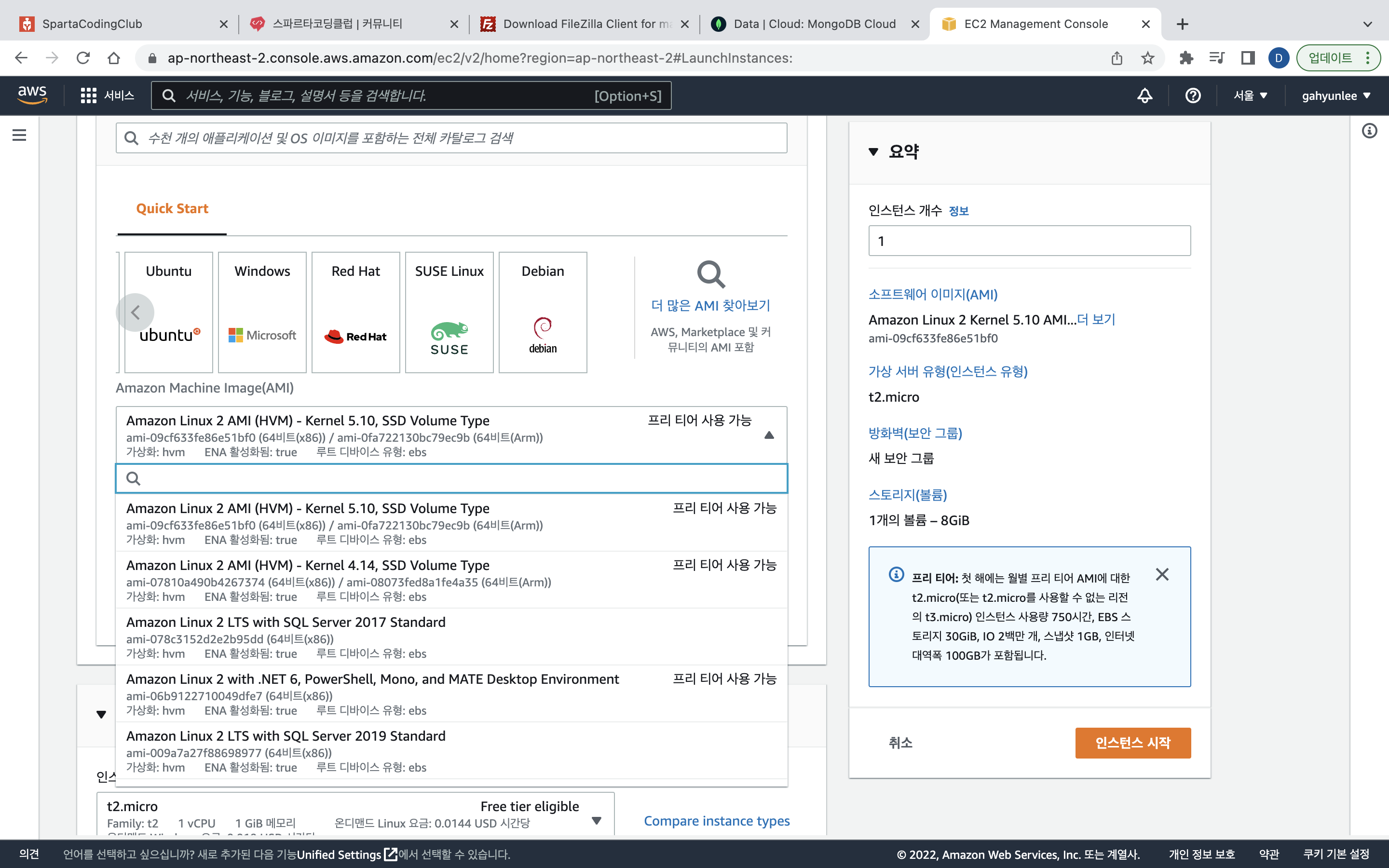Toggle the browser side panel icon
Screen dimensions: 1389x868
click(x=1247, y=58)
